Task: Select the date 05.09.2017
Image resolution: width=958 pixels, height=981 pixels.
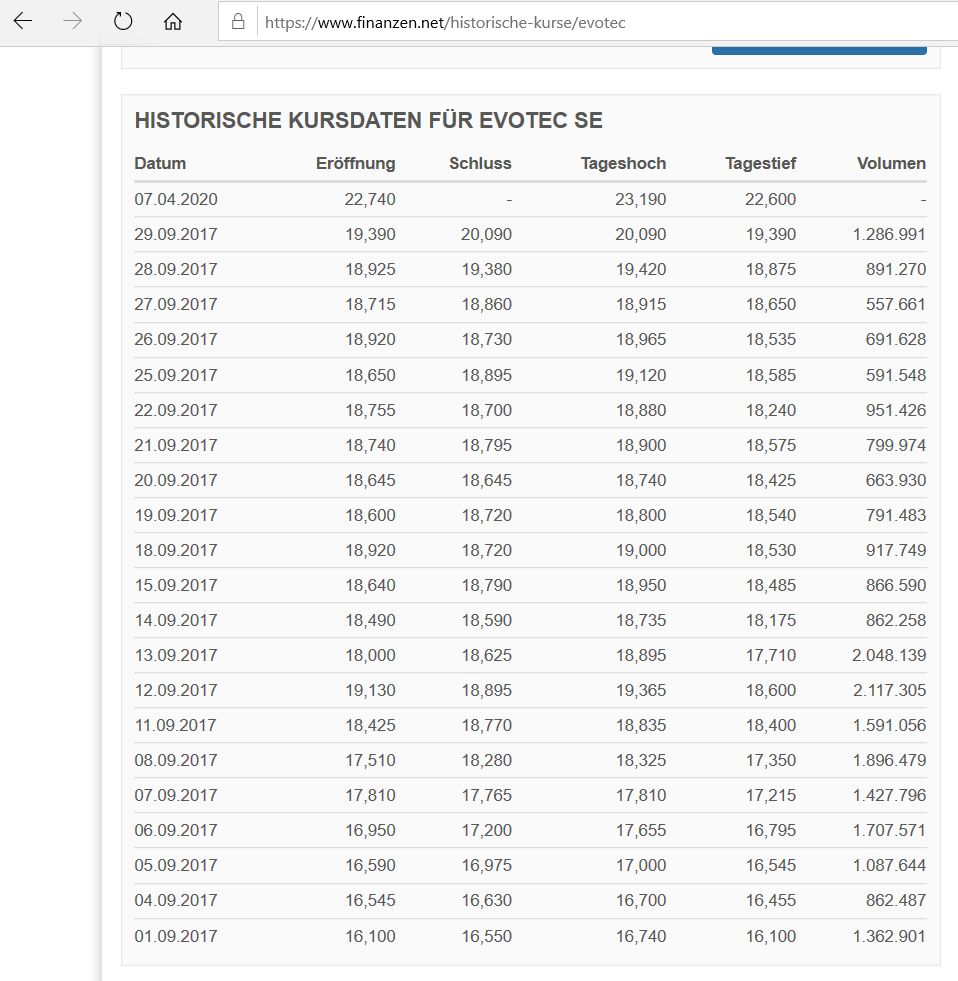Action: (176, 865)
